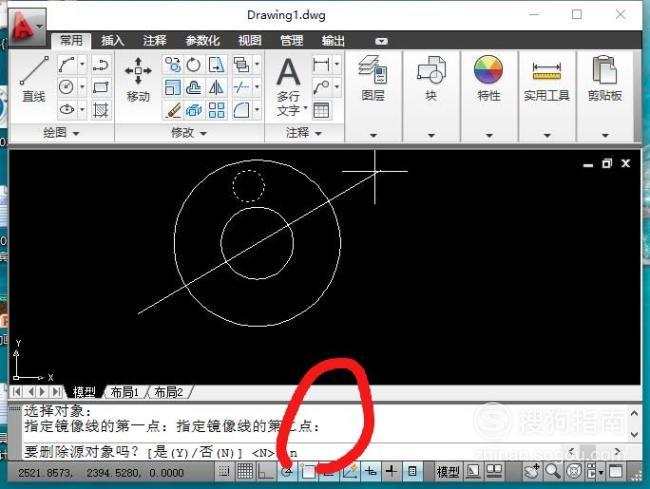Click the Clean Screen icon in the status bar

click(x=616, y=471)
